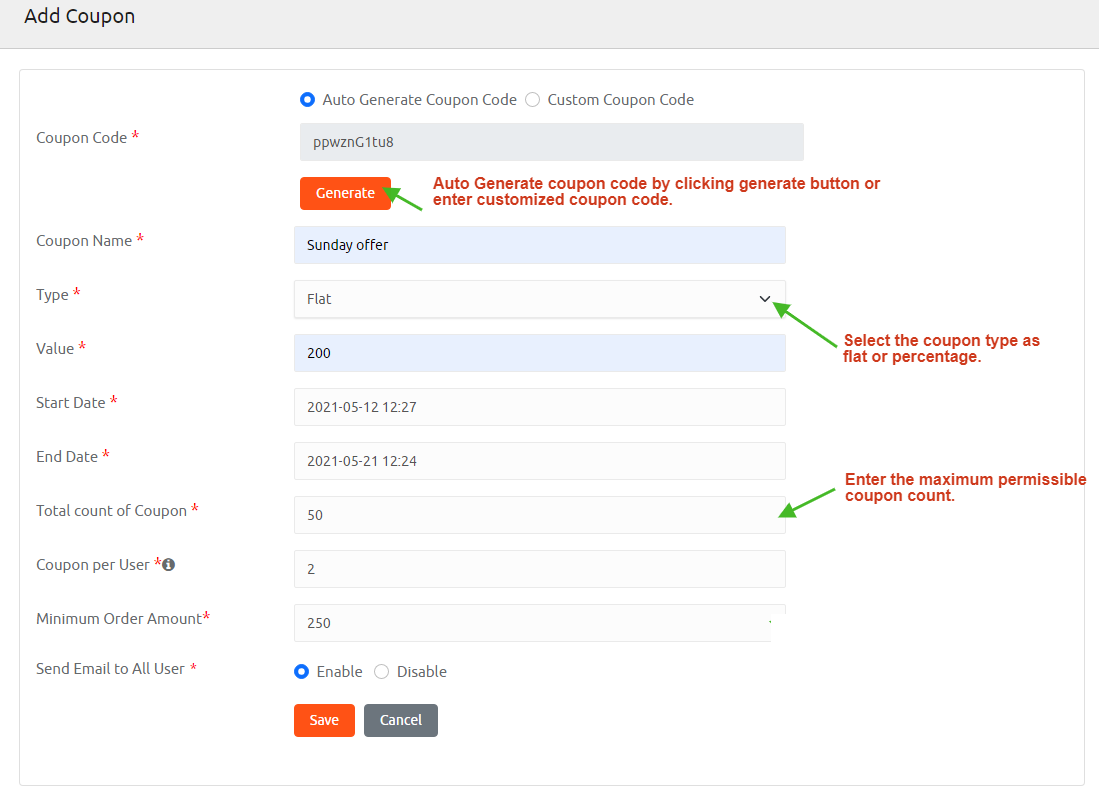Open the Start Date picker field
This screenshot has height=790, width=1099.
[539, 407]
